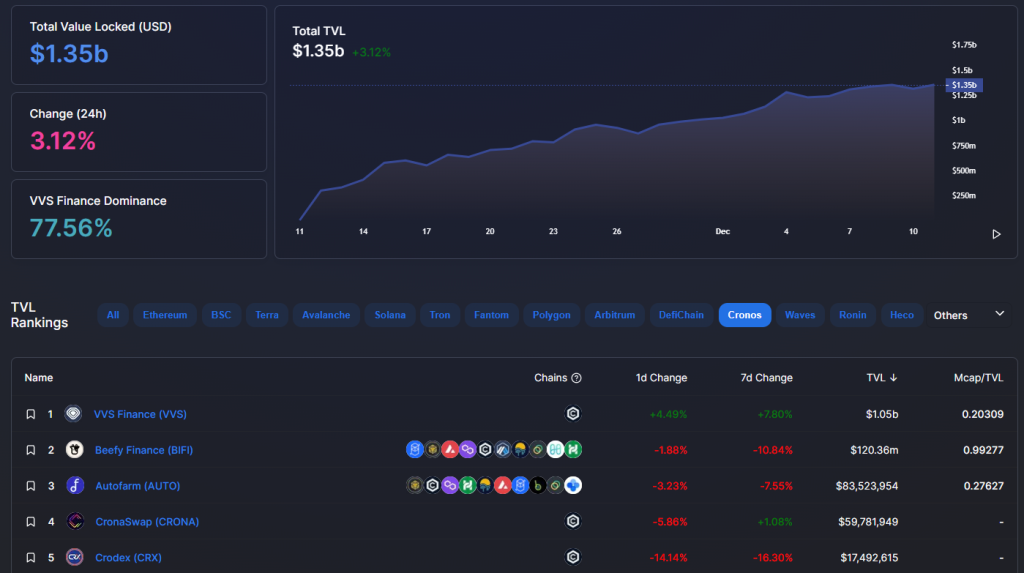Sort table by 1d Change column
The height and width of the screenshot is (573, 1024).
tap(661, 378)
